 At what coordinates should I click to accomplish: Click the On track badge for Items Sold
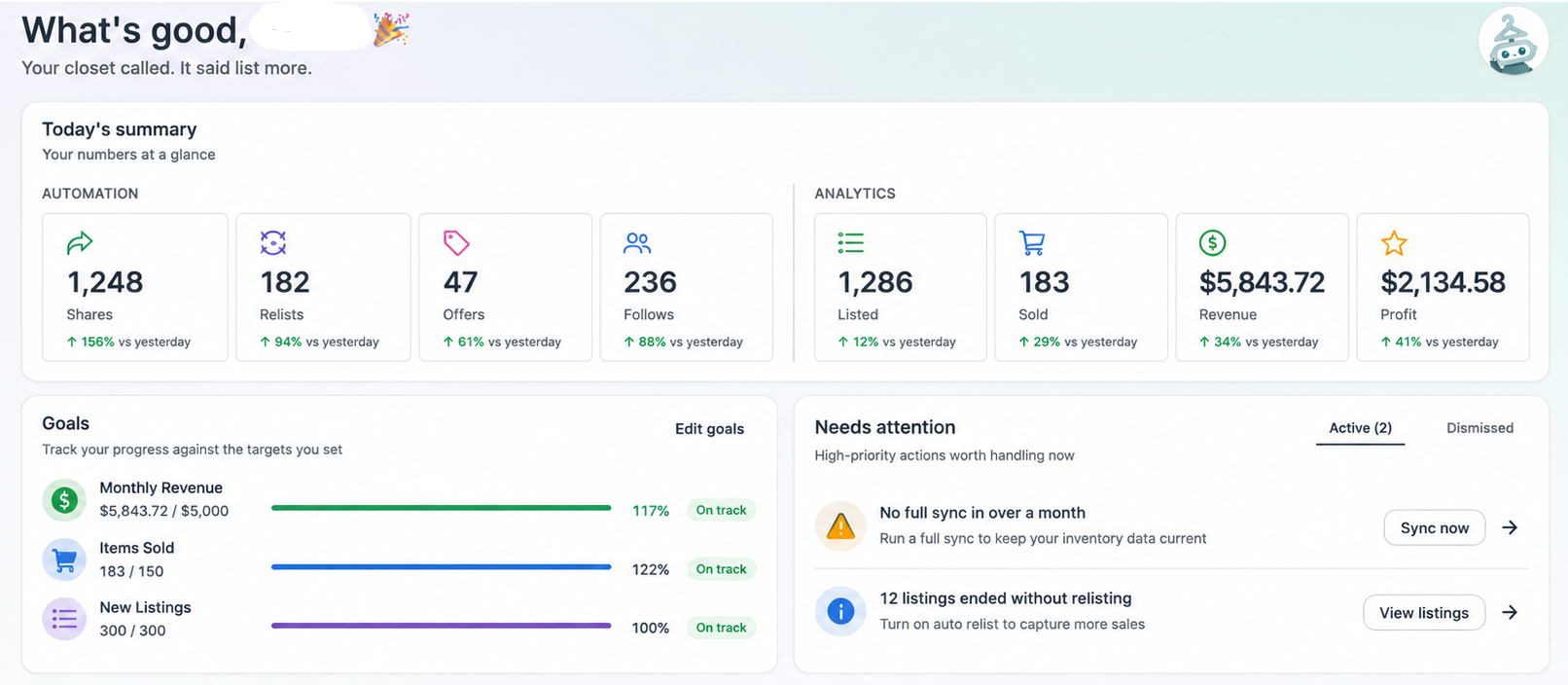[721, 569]
